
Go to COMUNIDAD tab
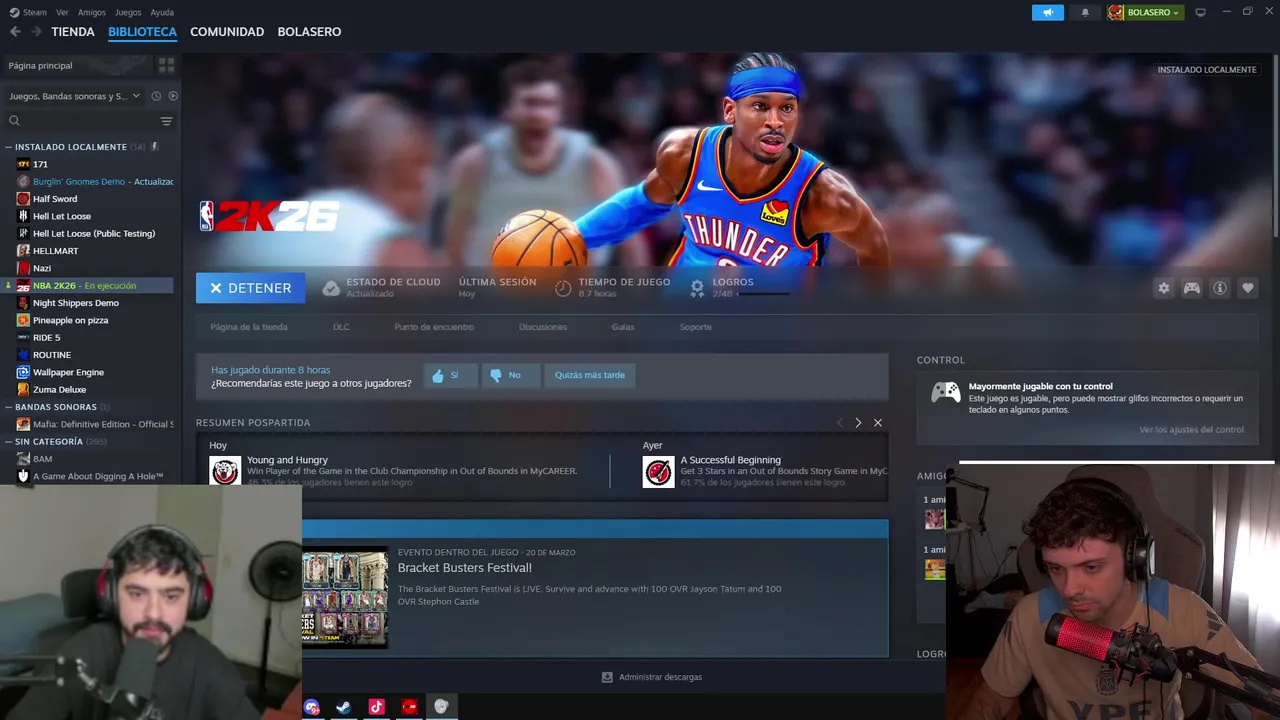coord(227,32)
